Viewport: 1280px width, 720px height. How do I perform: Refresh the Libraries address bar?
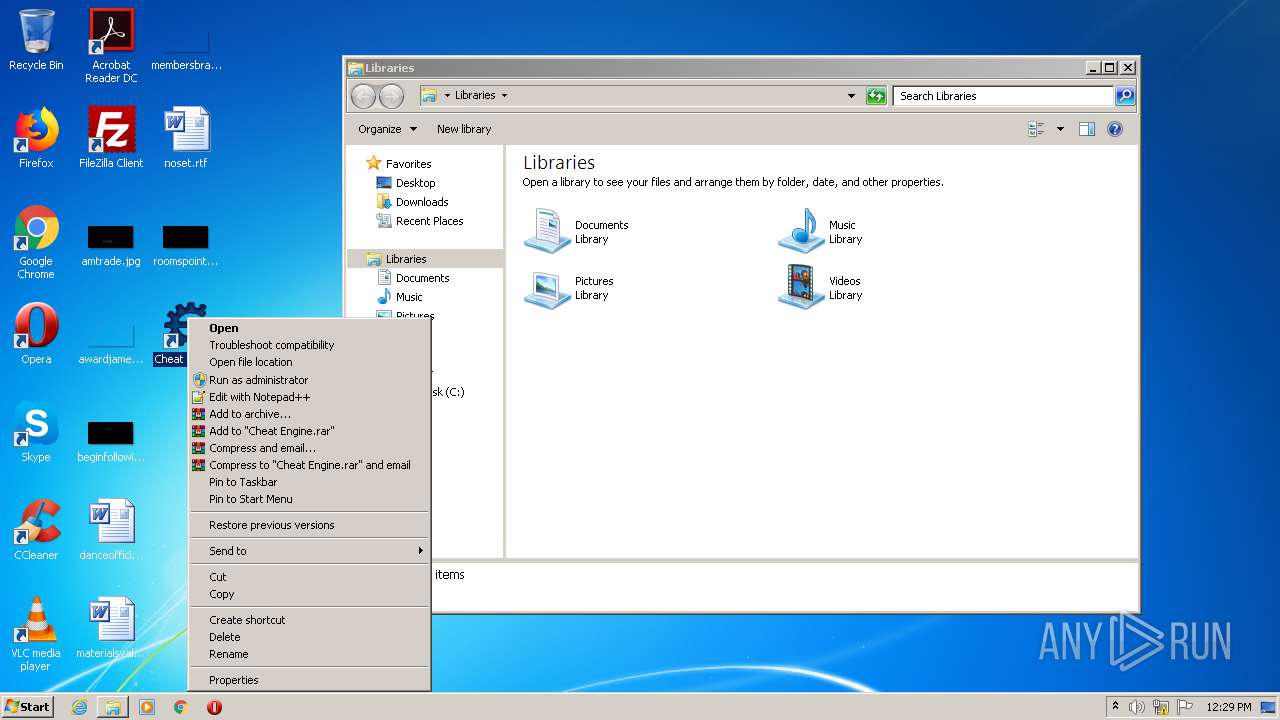coord(876,96)
